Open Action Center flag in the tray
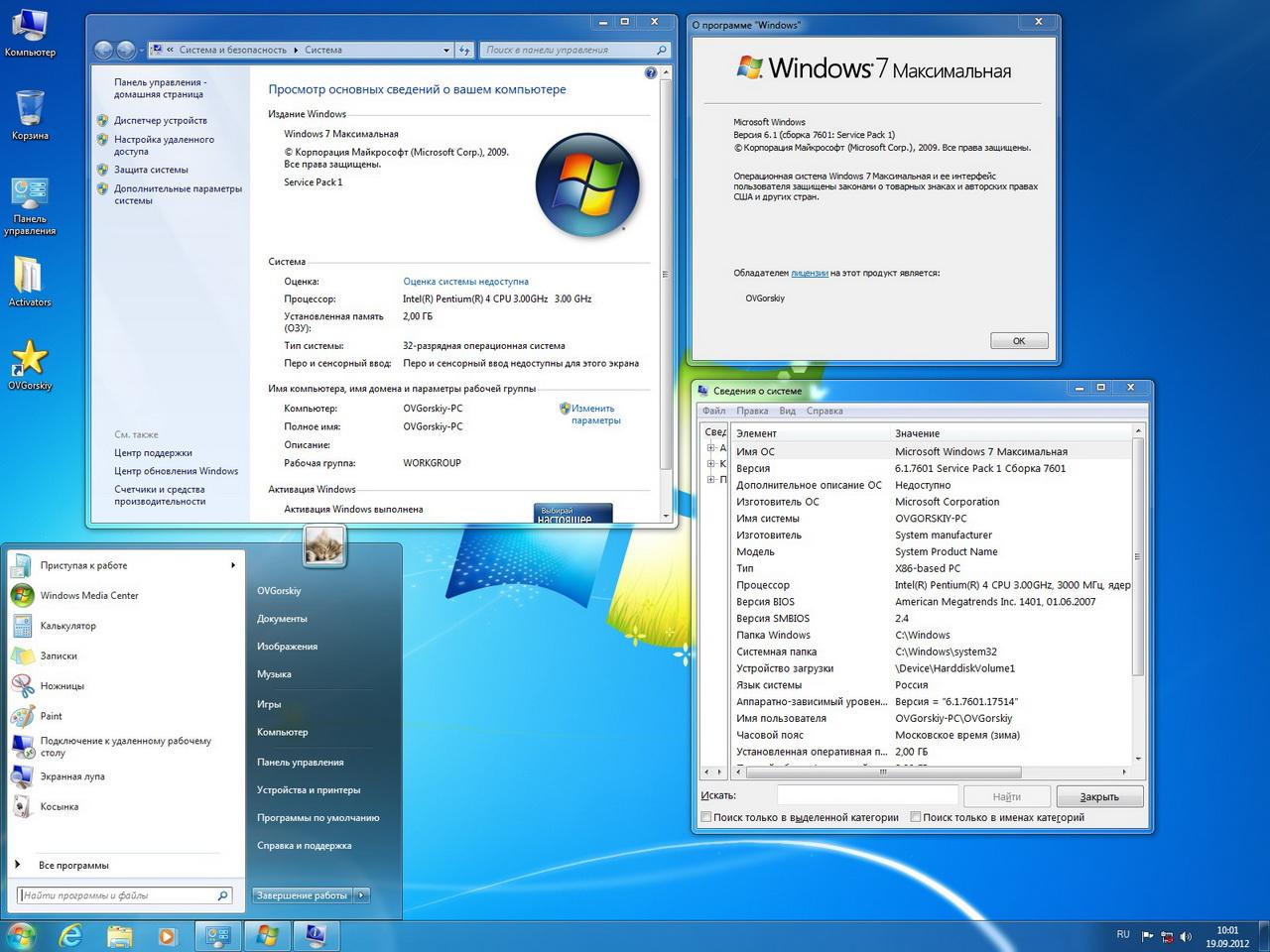Viewport: 1270px width, 952px height. (x=1148, y=936)
